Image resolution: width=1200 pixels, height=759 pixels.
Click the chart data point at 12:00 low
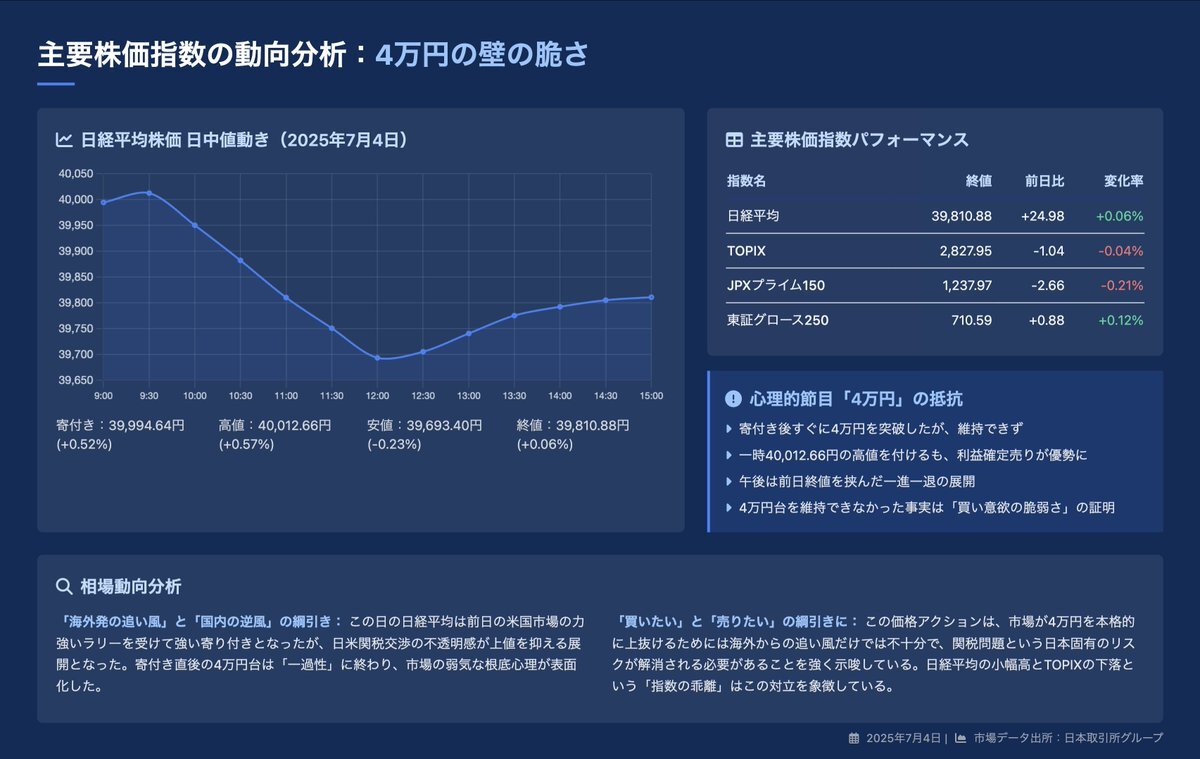[377, 357]
